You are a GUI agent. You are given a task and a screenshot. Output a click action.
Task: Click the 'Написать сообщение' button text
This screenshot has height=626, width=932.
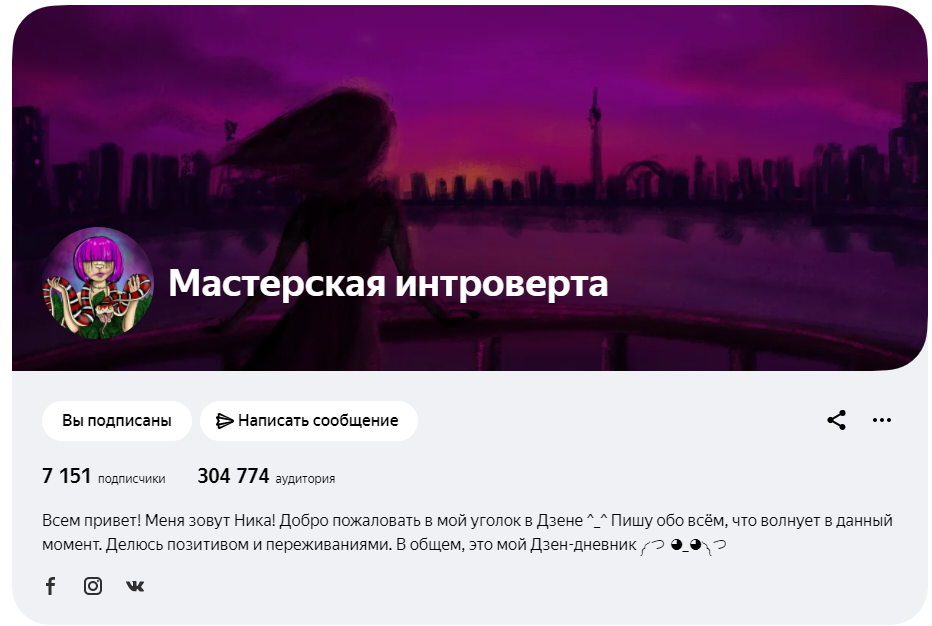click(x=318, y=421)
